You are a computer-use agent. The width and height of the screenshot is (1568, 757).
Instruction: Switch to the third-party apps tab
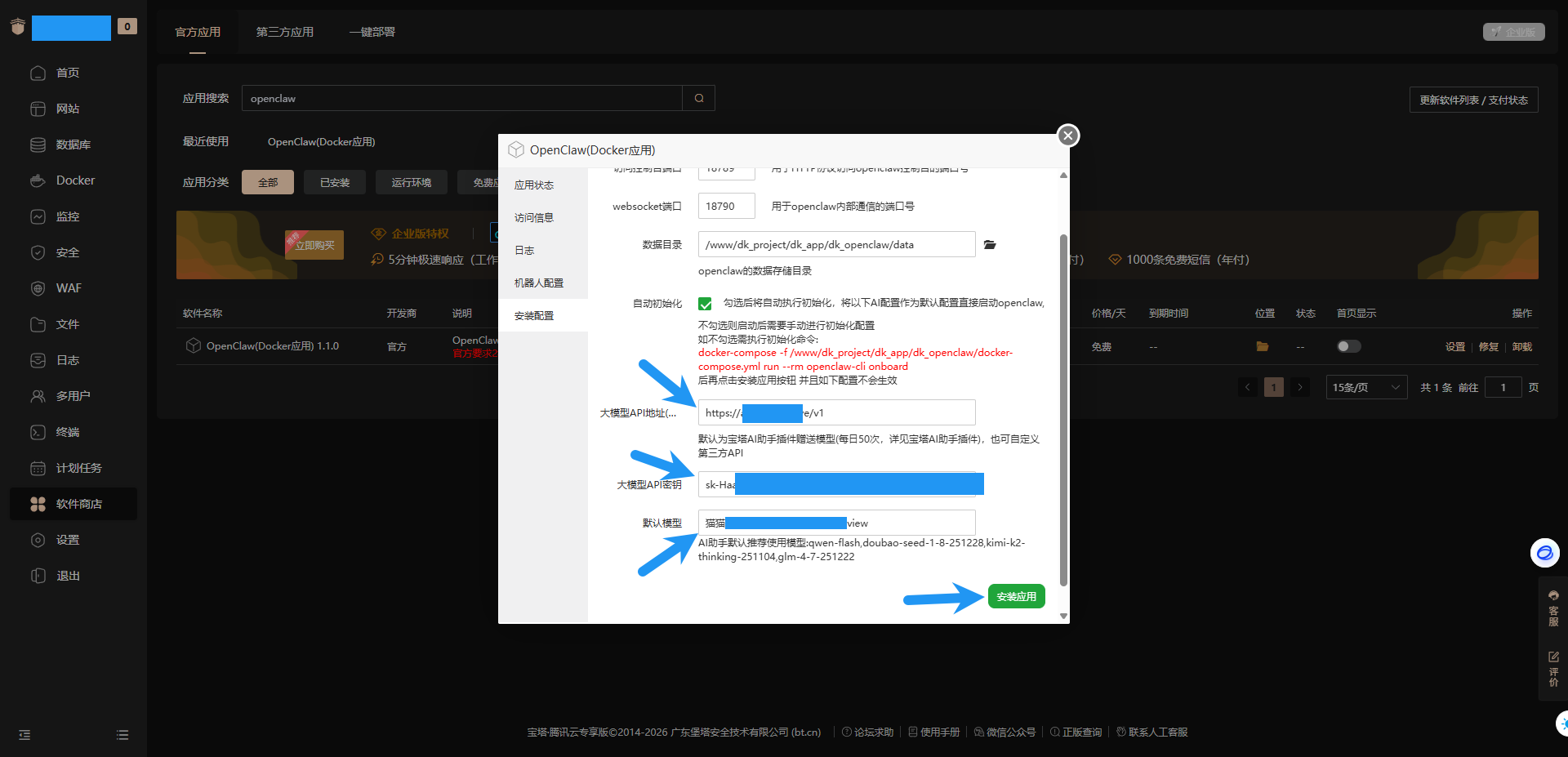click(x=284, y=32)
